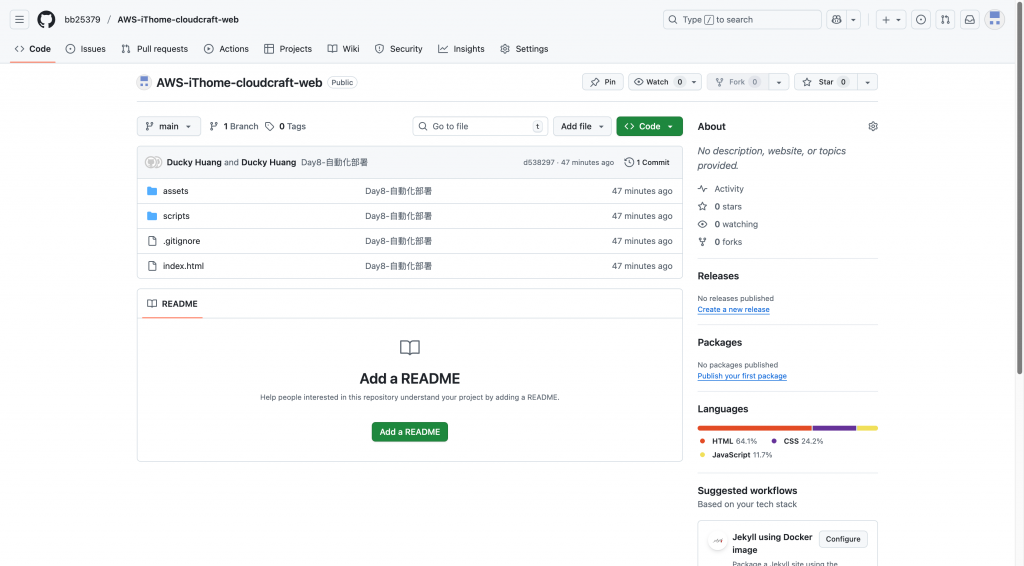Fork the repository
Image resolution: width=1024 pixels, height=566 pixels.
click(x=737, y=82)
